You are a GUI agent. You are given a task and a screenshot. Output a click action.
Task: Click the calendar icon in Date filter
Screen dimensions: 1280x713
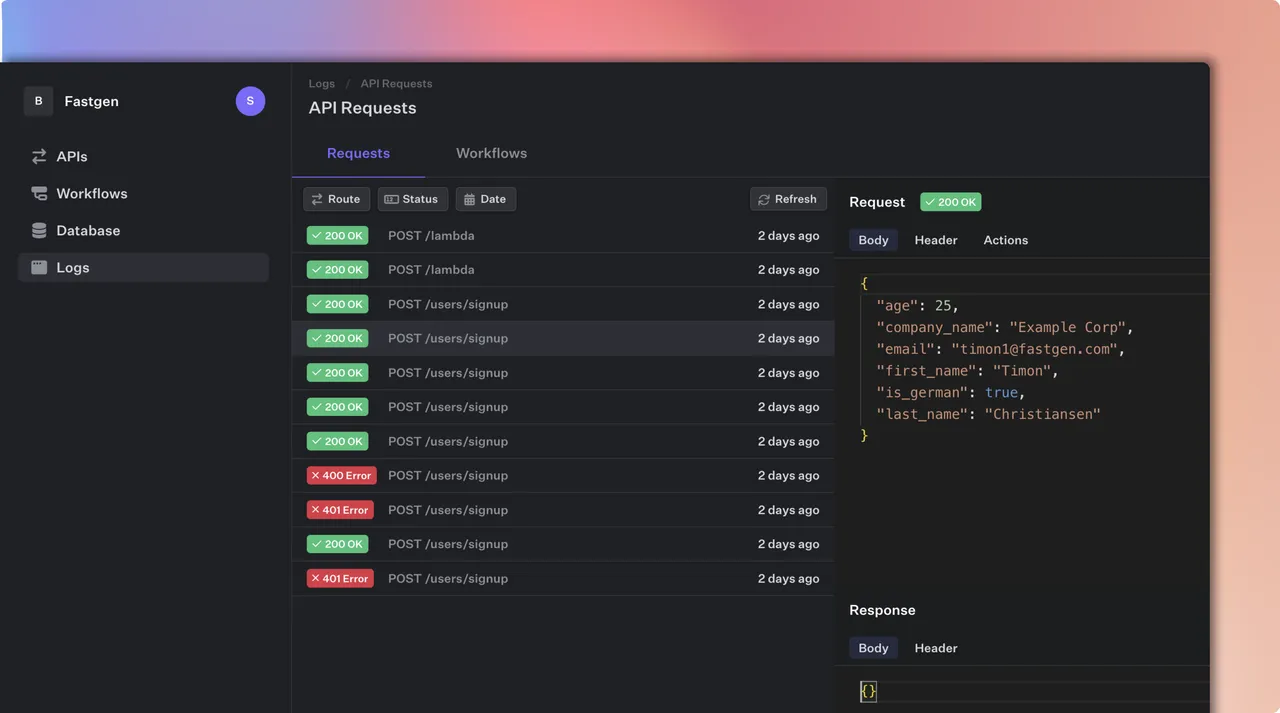[470, 199]
